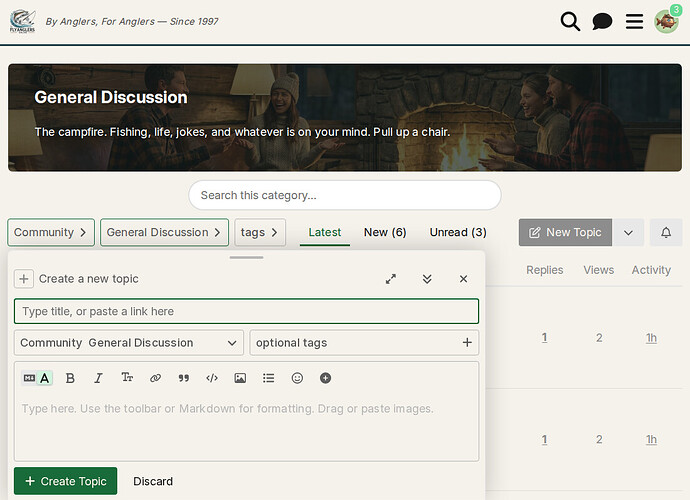This screenshot has width=690, height=500.
Task: Switch to the New (6) tab
Action: coord(385,232)
